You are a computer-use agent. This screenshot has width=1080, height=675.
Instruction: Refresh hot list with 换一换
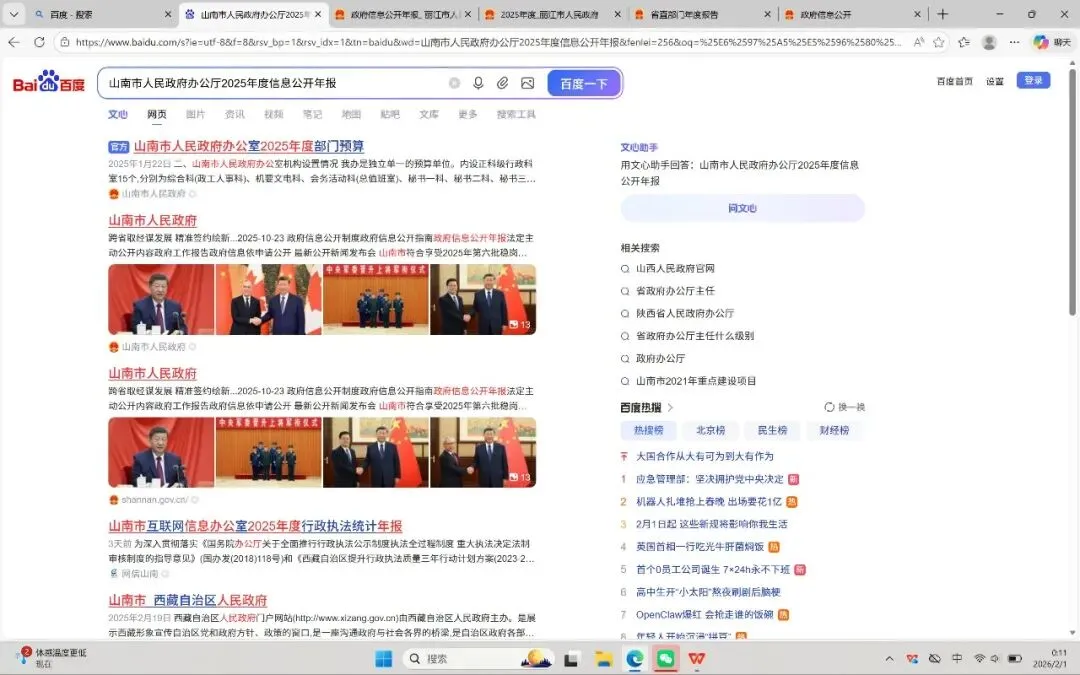(844, 407)
